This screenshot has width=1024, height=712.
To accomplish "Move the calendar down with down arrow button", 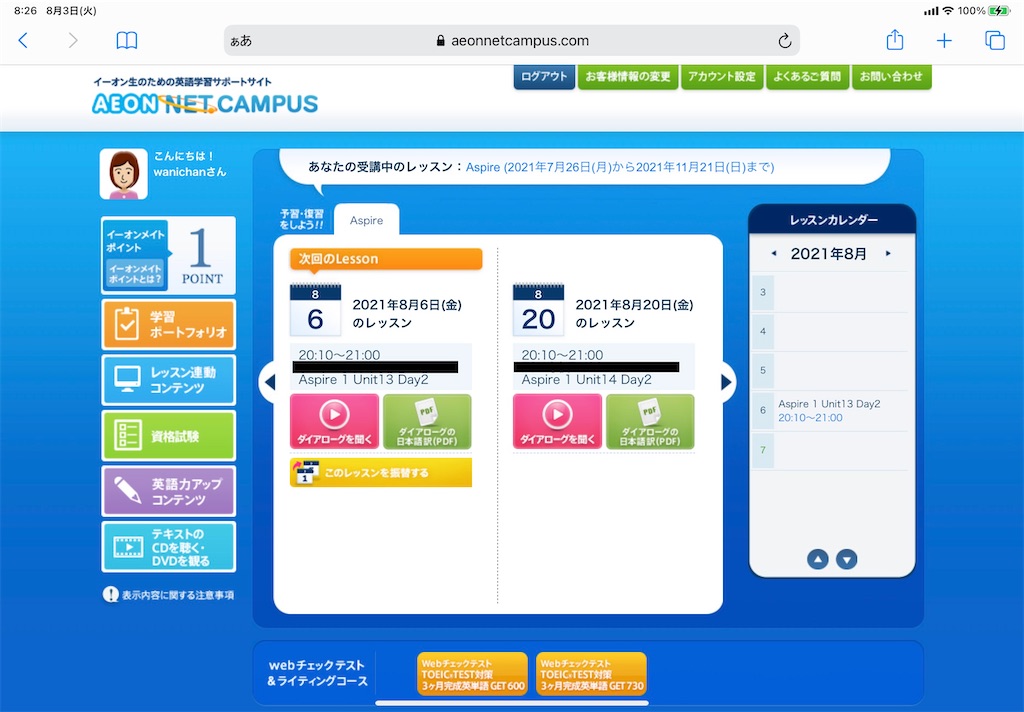I will (847, 559).
